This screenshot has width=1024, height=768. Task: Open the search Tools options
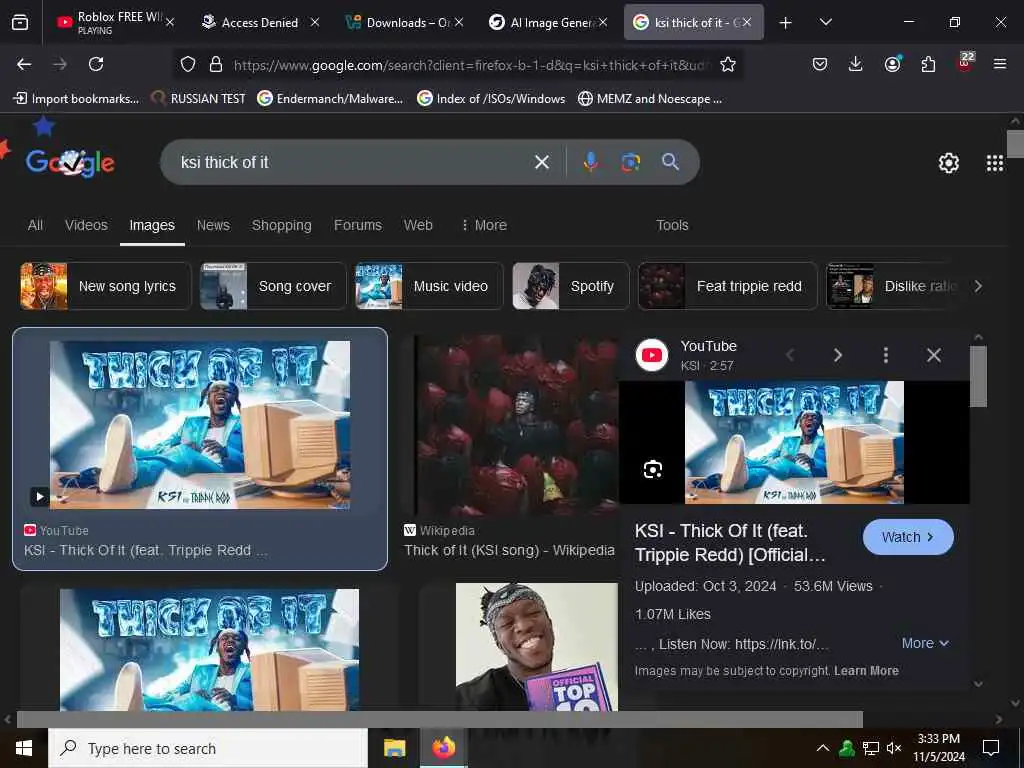(672, 225)
